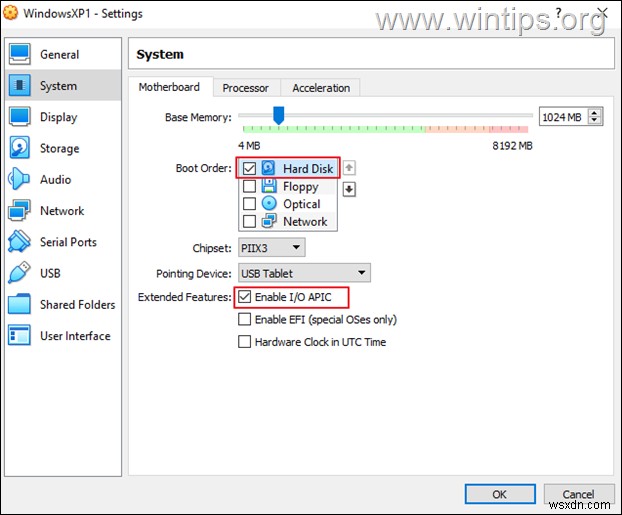The image size is (622, 515).
Task: Select the Audio label in sidebar
Action: (56, 179)
